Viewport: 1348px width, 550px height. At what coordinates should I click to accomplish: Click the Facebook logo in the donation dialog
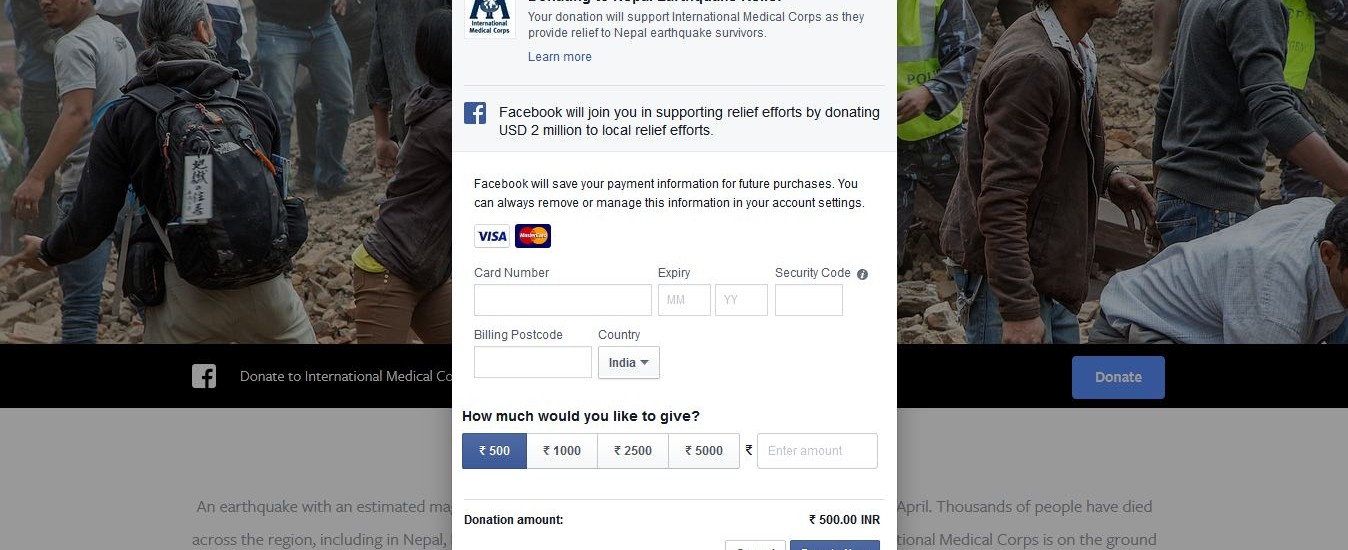(475, 113)
